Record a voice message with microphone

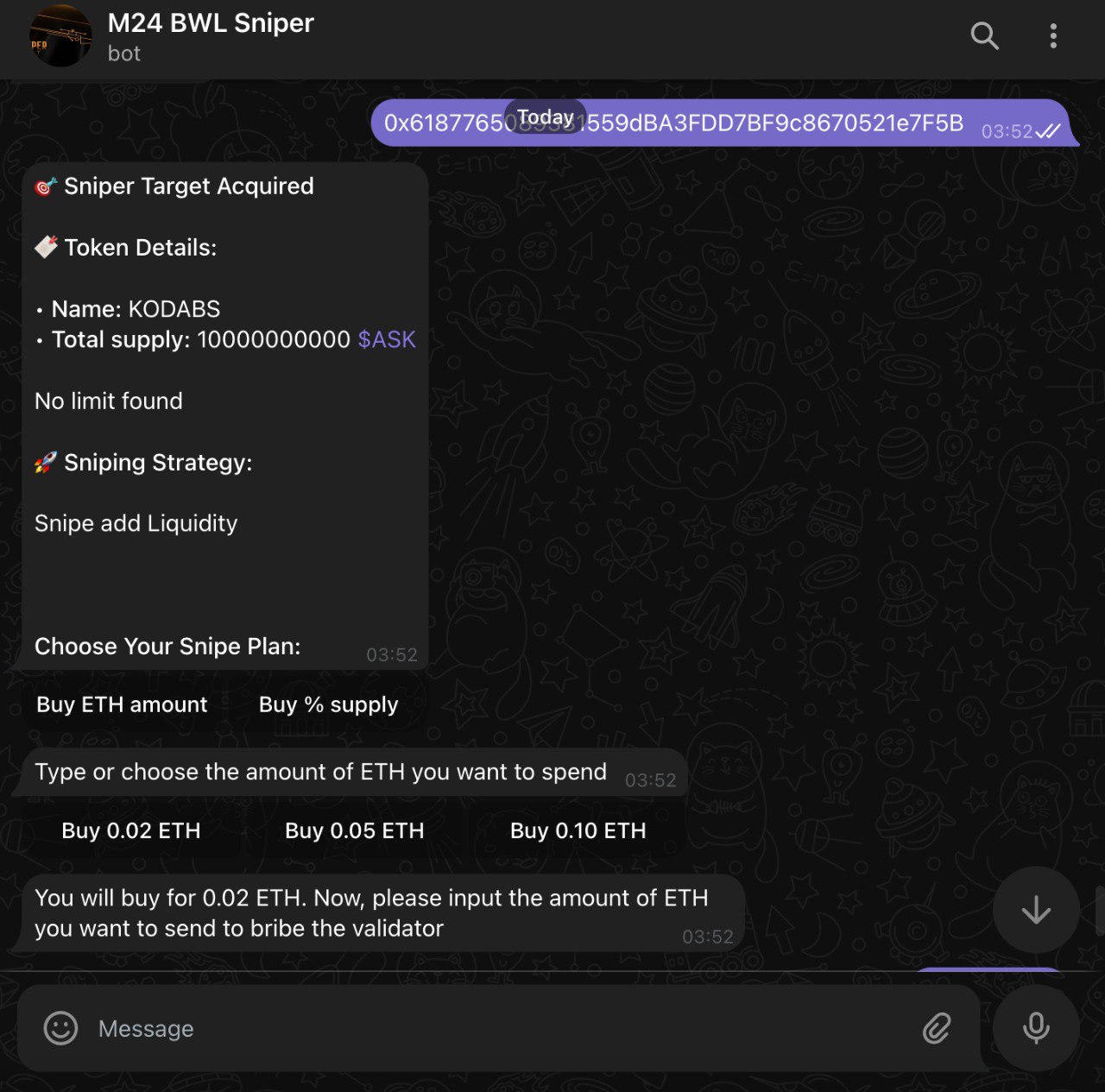tap(1035, 1028)
